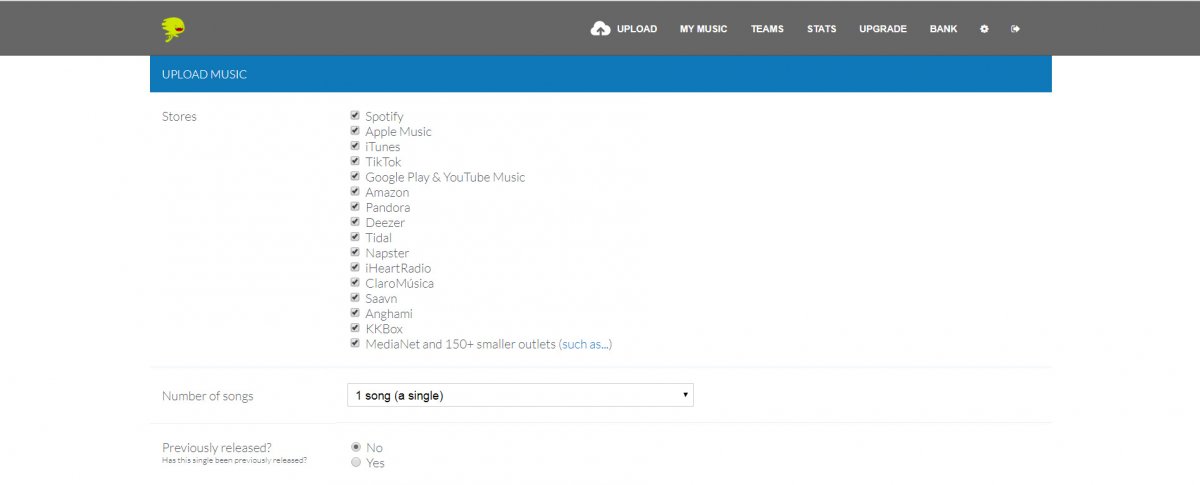Go to the Teams menu item
Screen dimensions: 1200x485
point(767,29)
